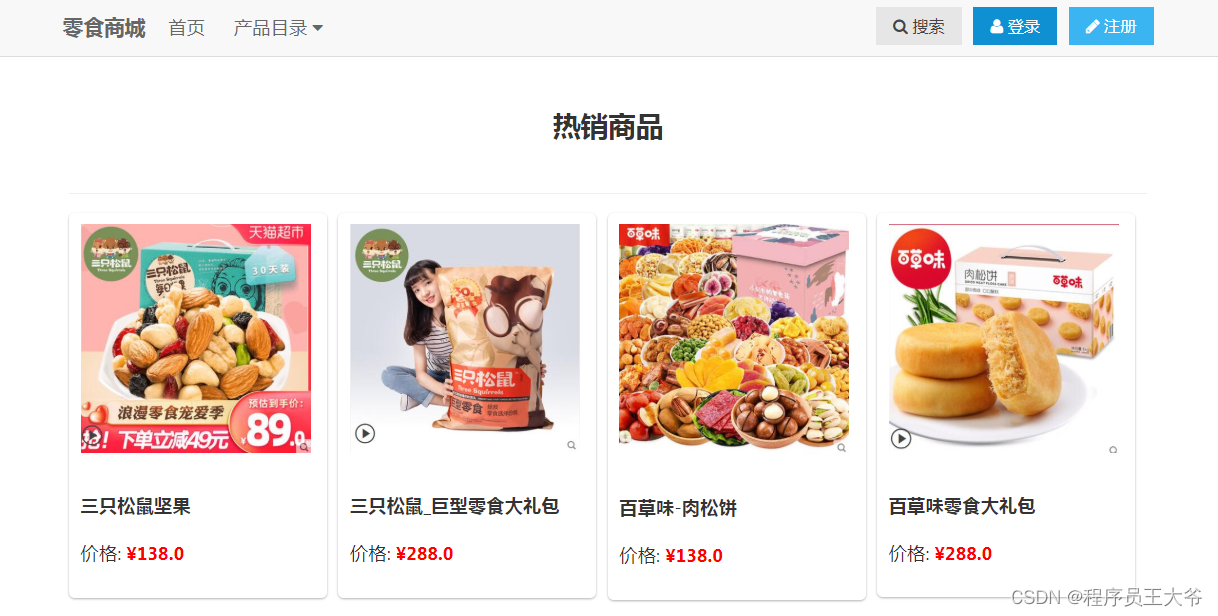Select the 三只松鼠坚果 product image

pos(196,339)
